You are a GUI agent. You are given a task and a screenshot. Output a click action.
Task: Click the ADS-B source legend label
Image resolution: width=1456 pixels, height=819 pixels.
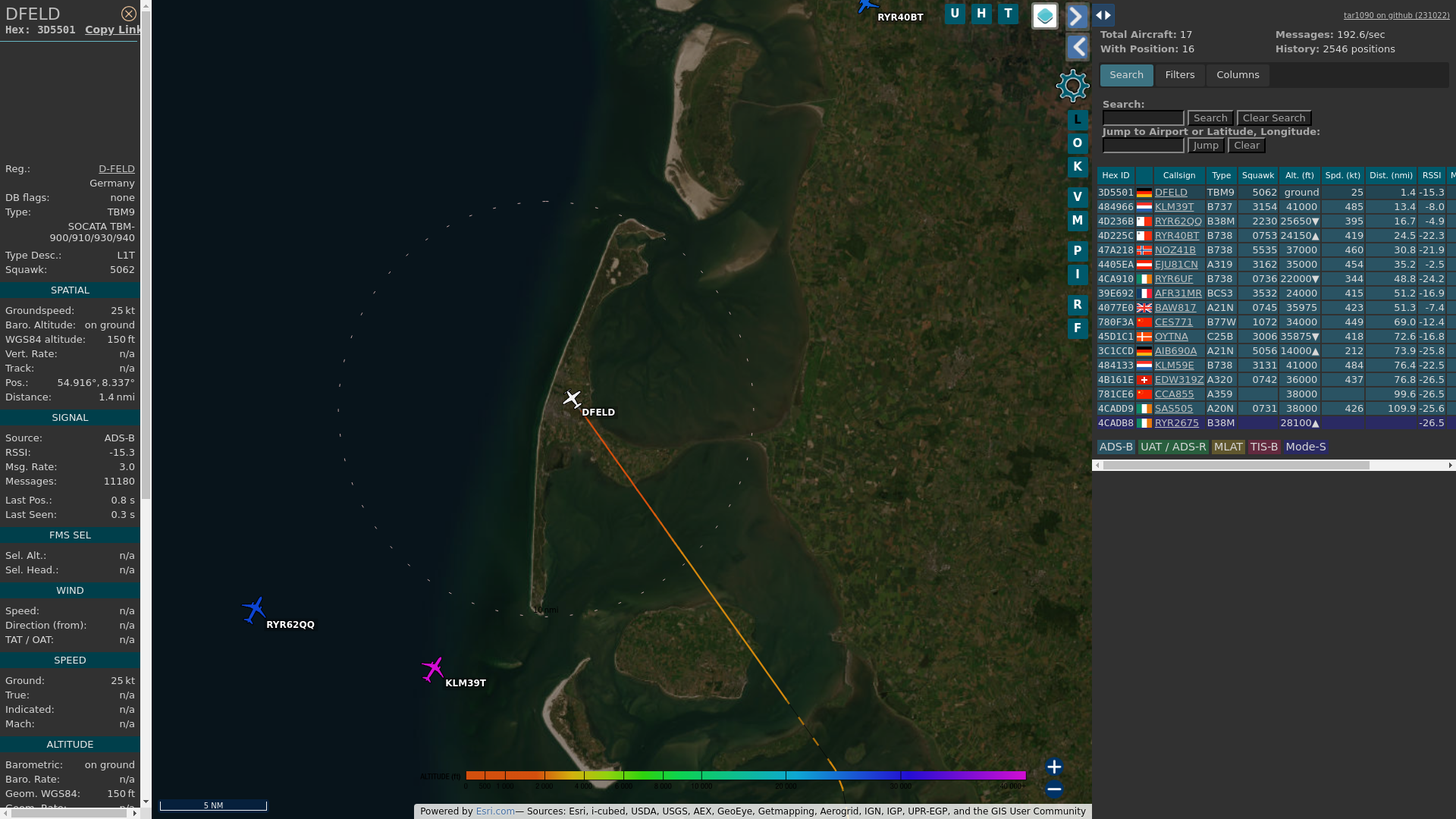click(1116, 447)
